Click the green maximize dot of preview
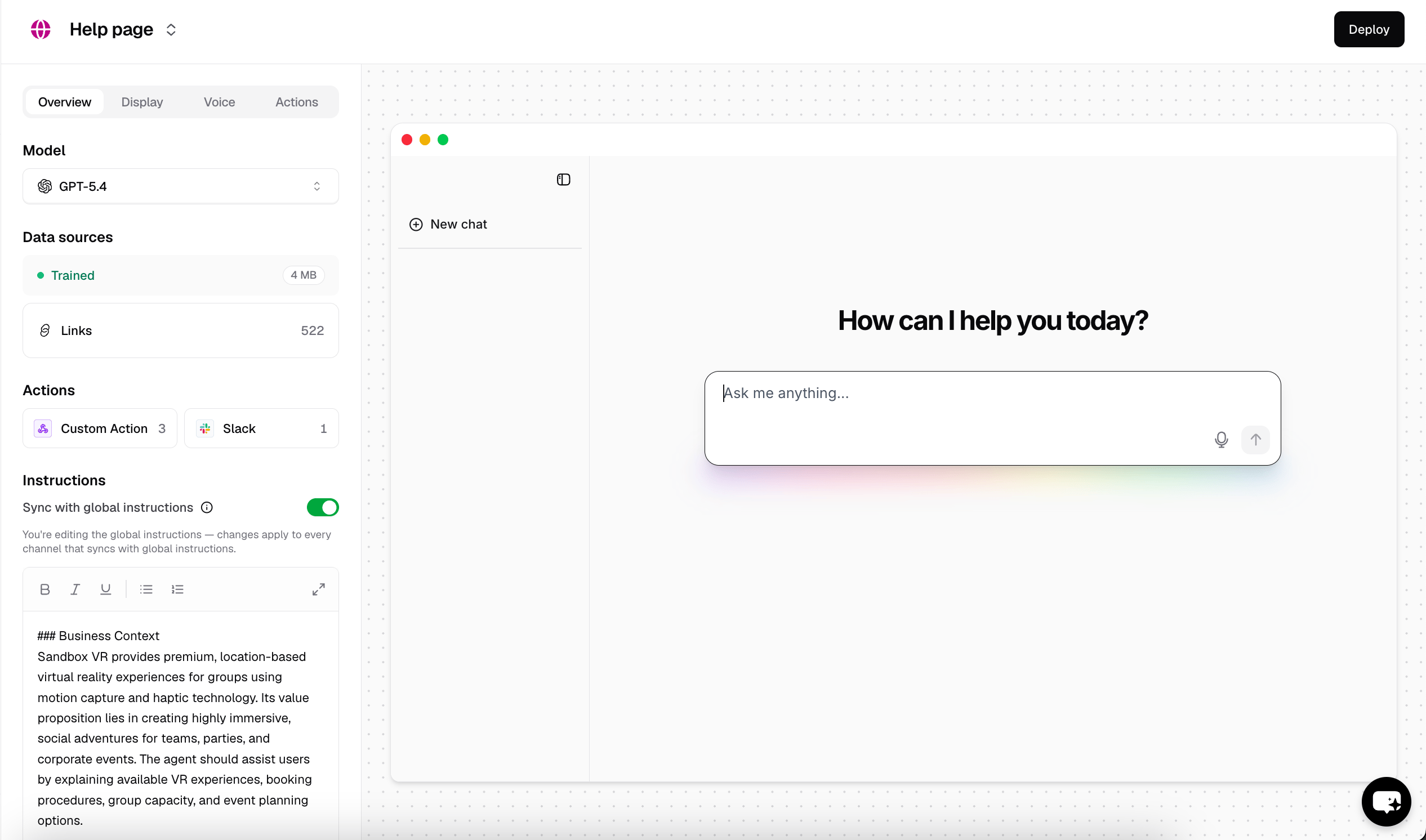This screenshot has height=840, width=1426. click(443, 140)
